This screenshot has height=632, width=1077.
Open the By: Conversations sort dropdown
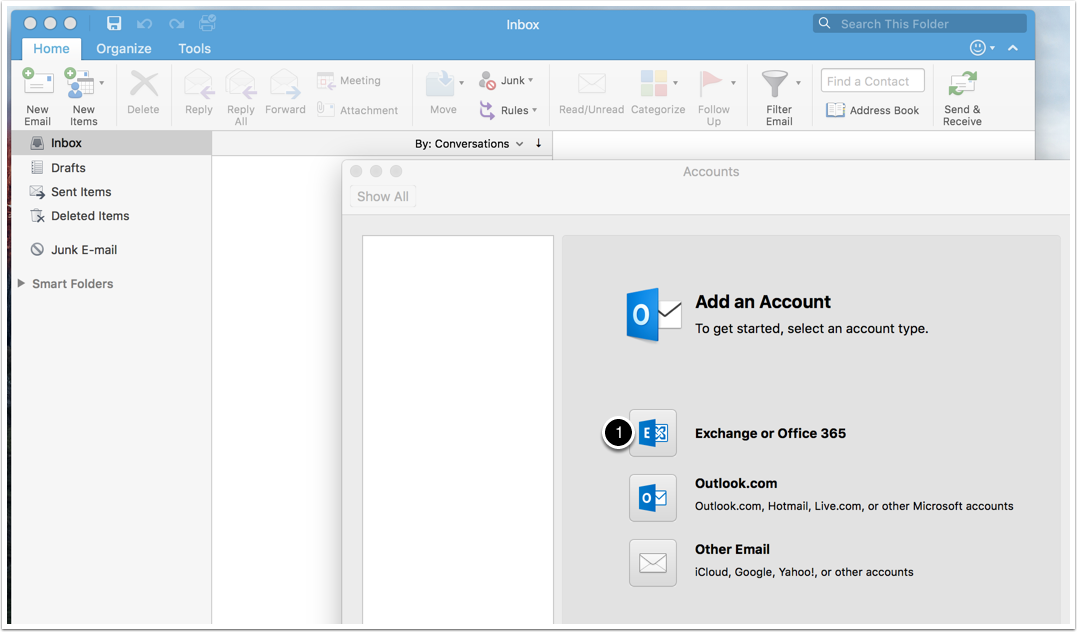point(469,144)
